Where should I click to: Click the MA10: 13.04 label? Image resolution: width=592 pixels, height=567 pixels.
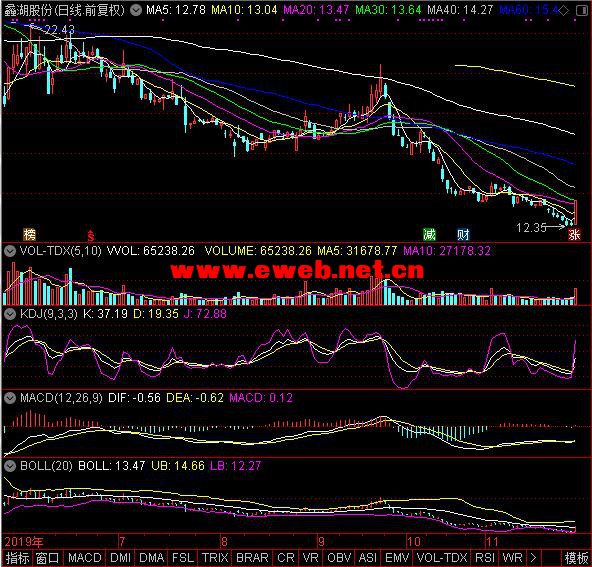coord(244,10)
